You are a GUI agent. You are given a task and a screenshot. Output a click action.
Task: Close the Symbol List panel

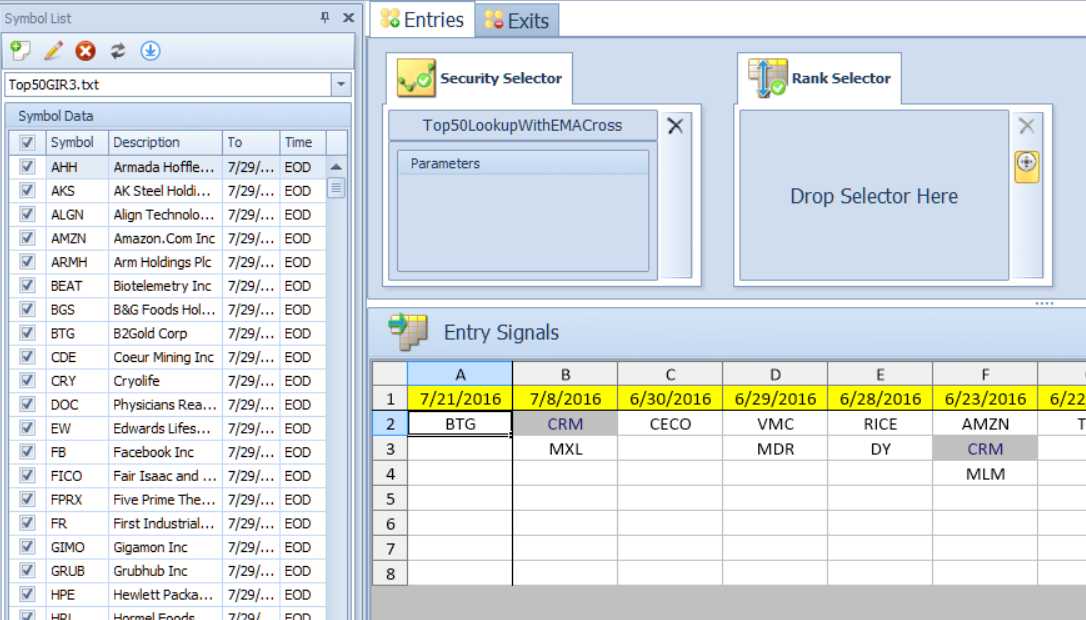pos(348,17)
